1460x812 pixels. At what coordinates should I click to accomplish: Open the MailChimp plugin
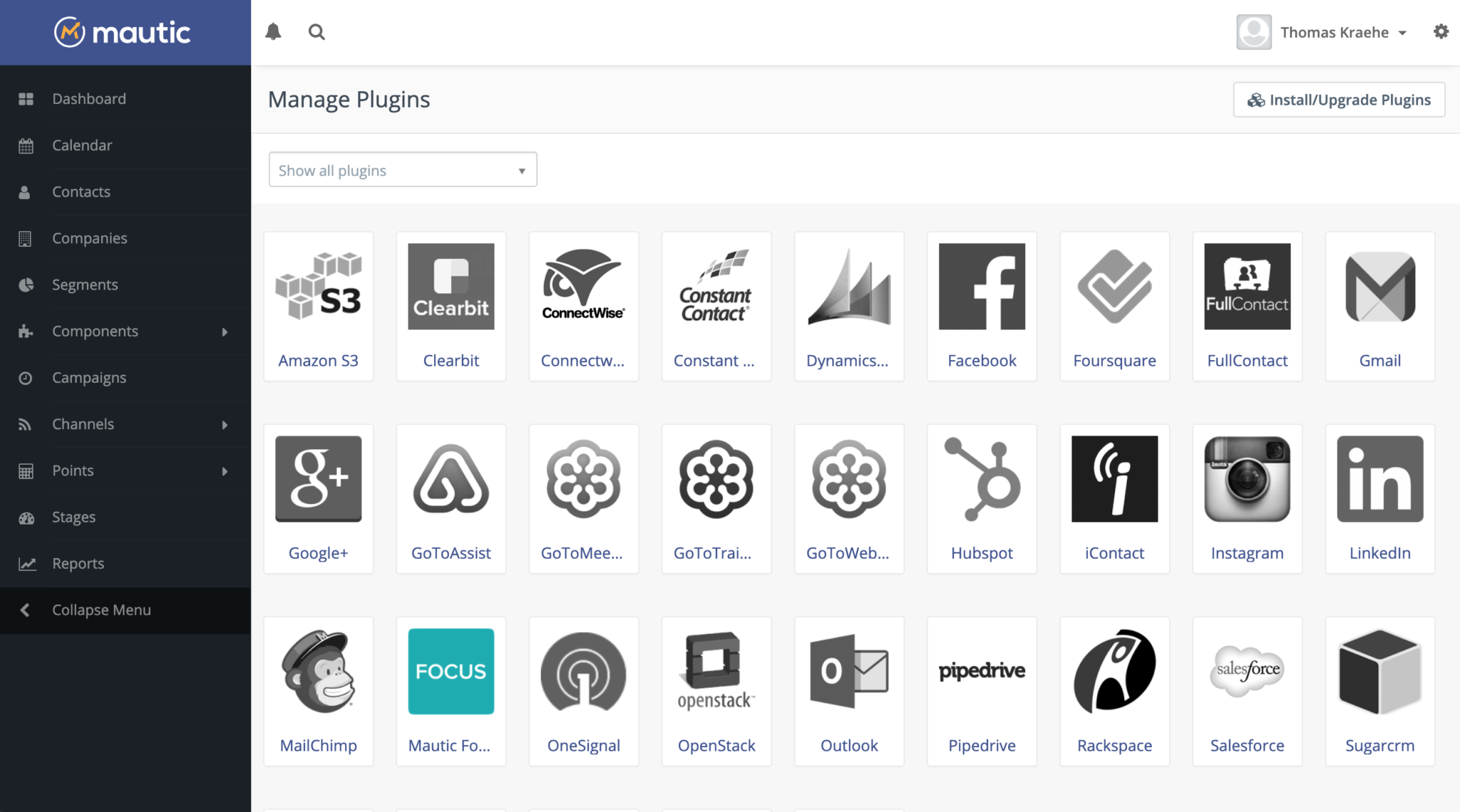click(318, 692)
